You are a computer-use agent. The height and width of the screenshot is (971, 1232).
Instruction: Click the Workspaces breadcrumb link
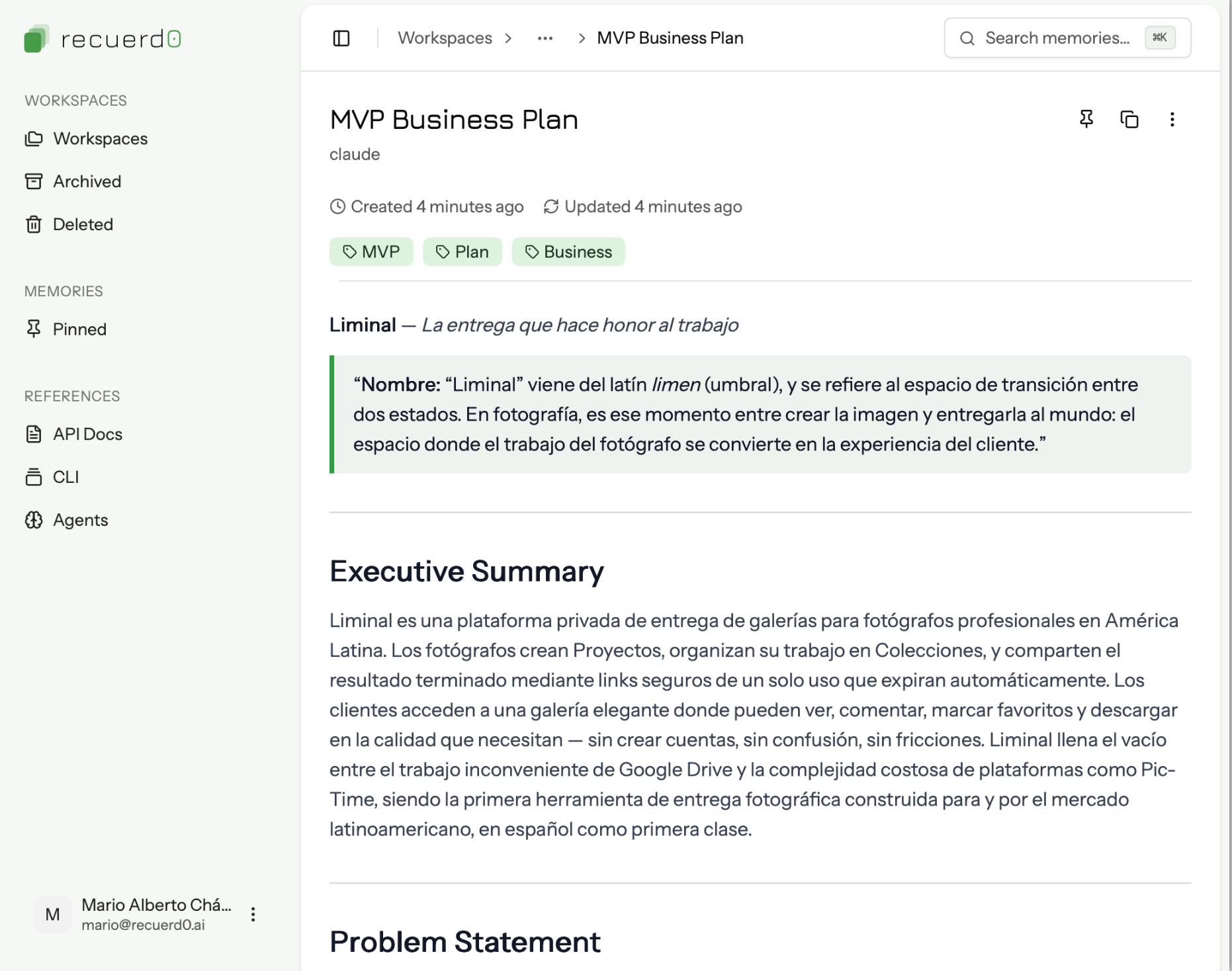tap(445, 38)
